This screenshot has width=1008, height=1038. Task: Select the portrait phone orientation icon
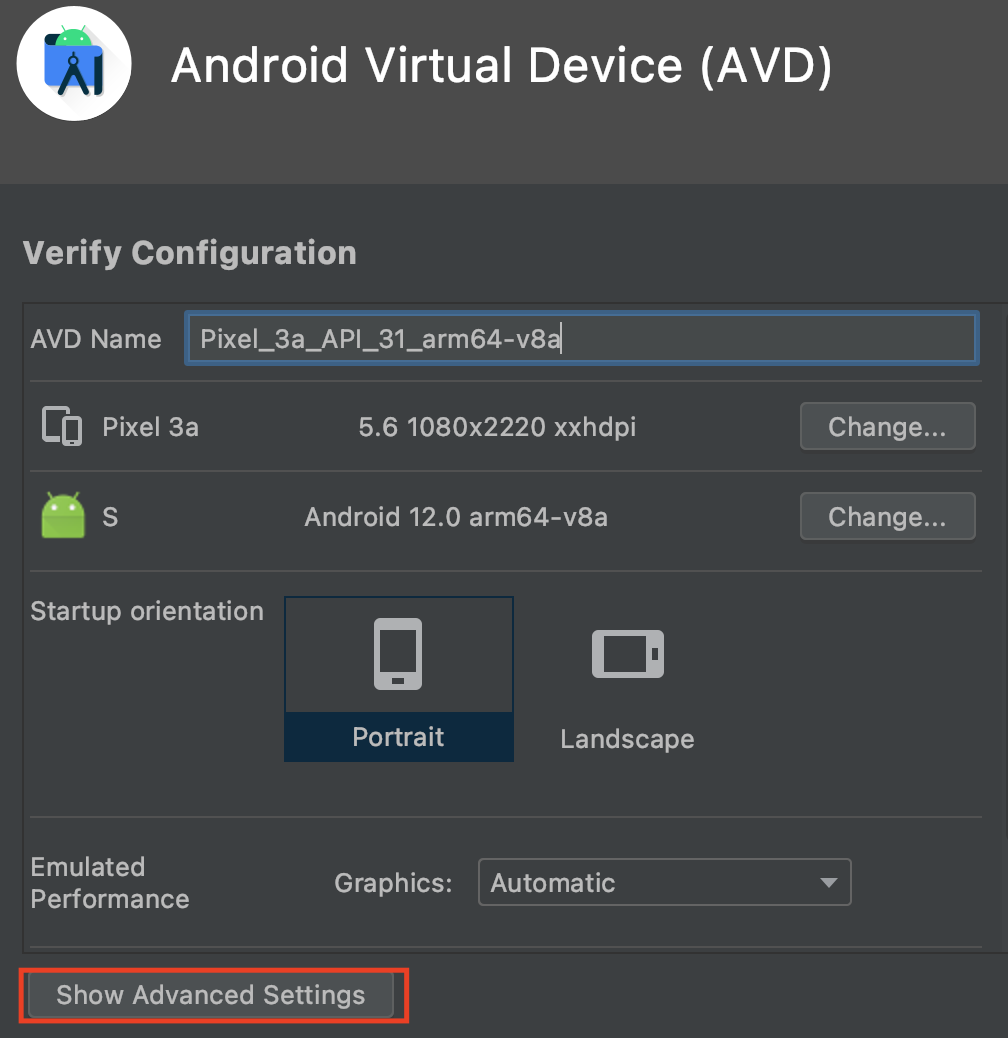[398, 654]
